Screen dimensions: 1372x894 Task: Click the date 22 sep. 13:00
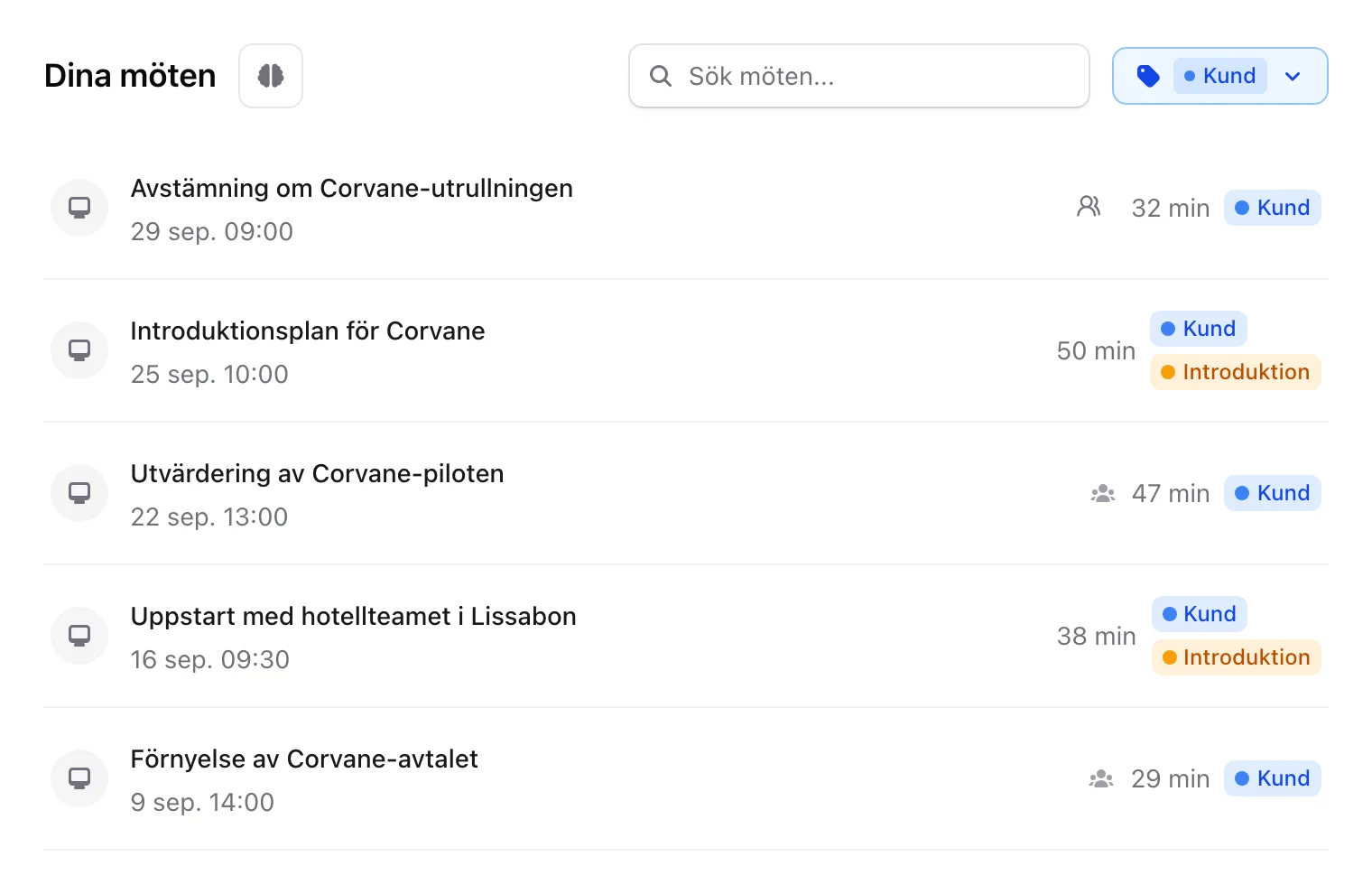pos(209,517)
